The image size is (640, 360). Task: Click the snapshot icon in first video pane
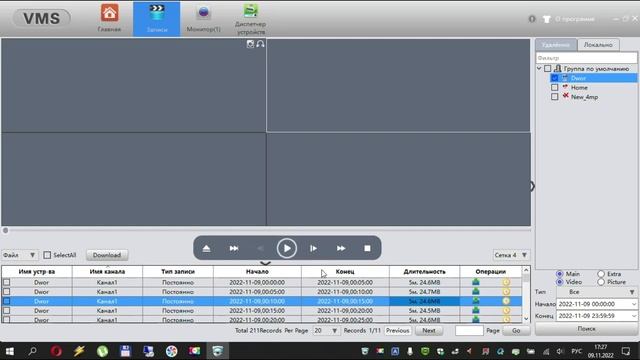[250, 44]
